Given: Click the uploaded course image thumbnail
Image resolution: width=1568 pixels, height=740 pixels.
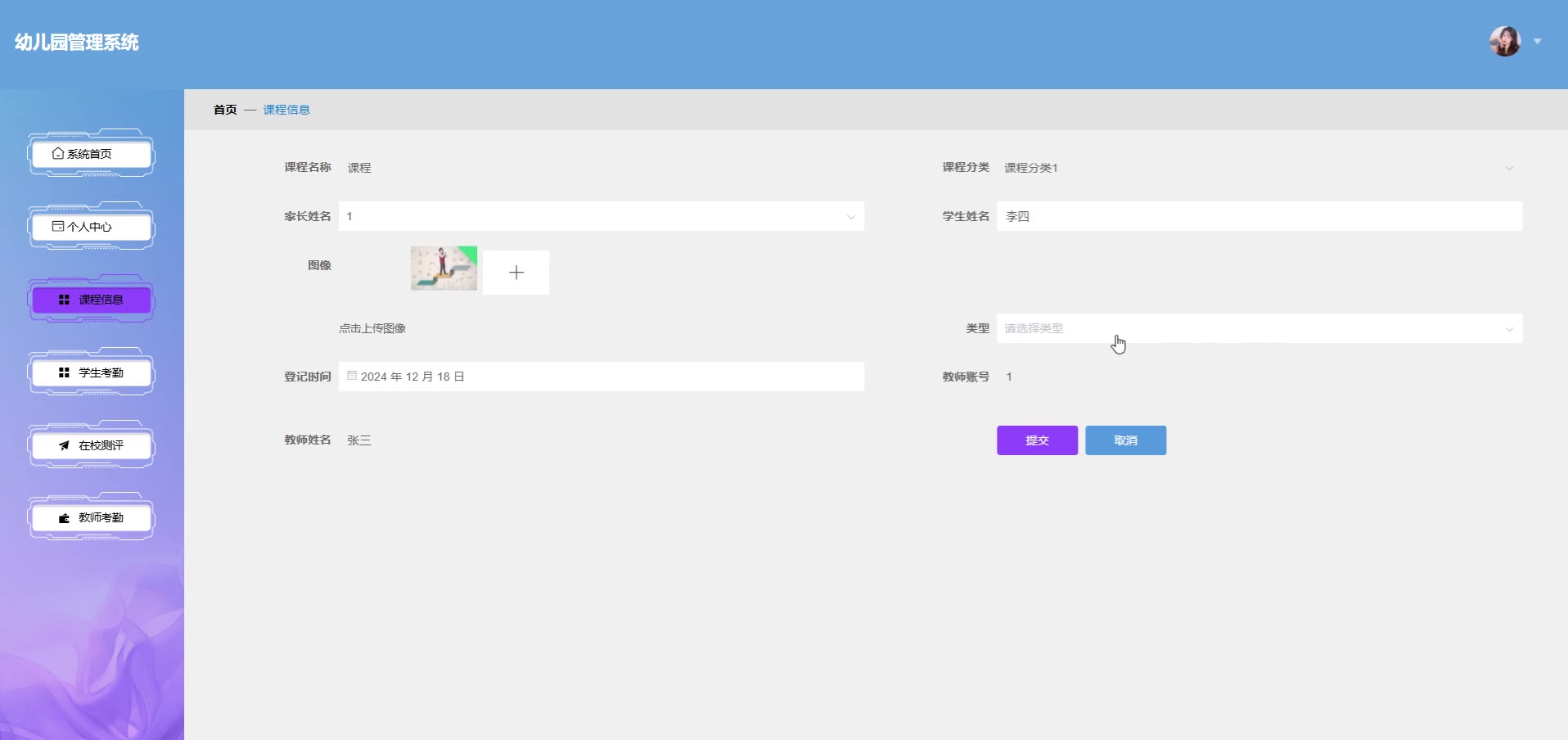Looking at the screenshot, I should [444, 268].
